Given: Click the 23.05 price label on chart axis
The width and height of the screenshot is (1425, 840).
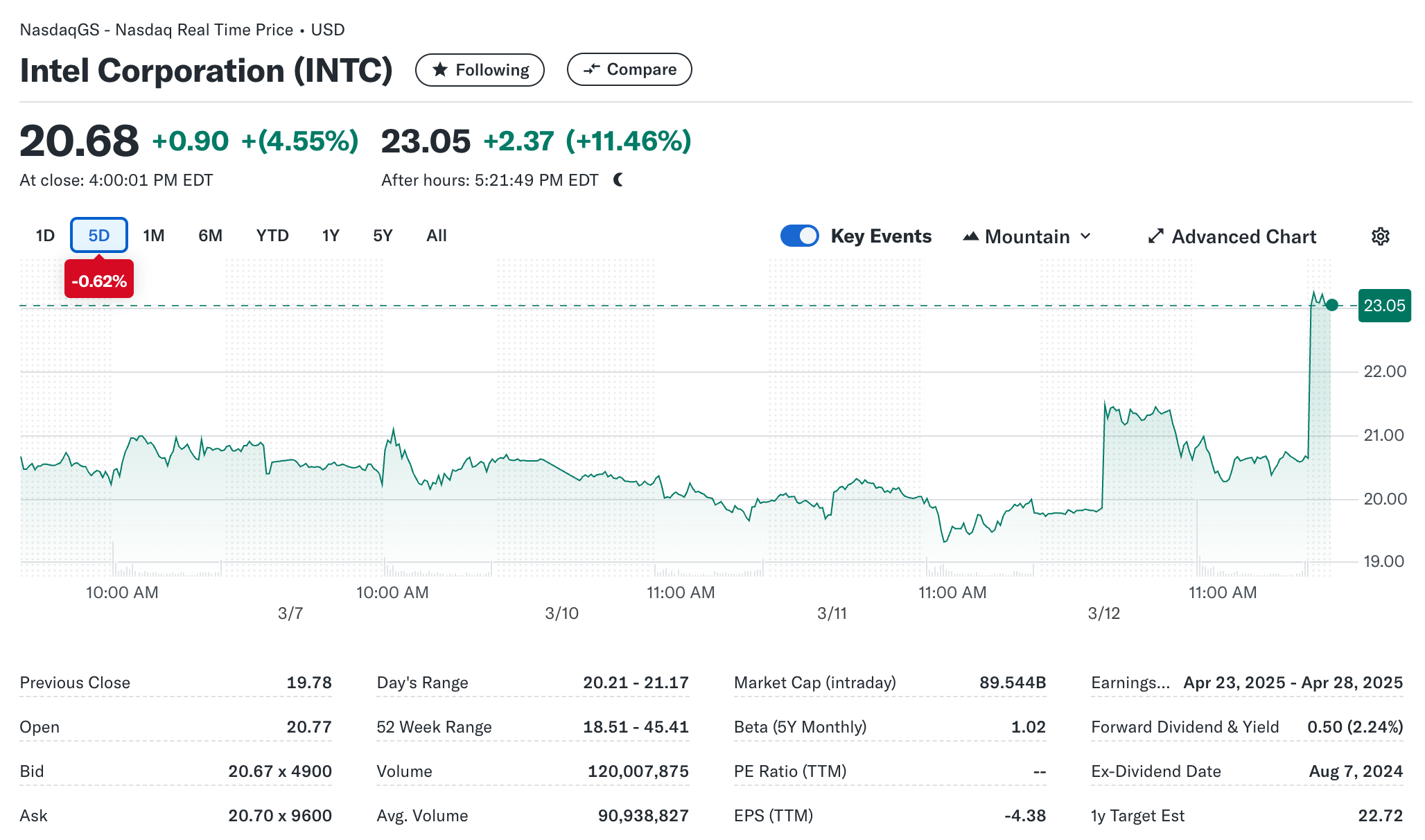Looking at the screenshot, I should (1384, 306).
